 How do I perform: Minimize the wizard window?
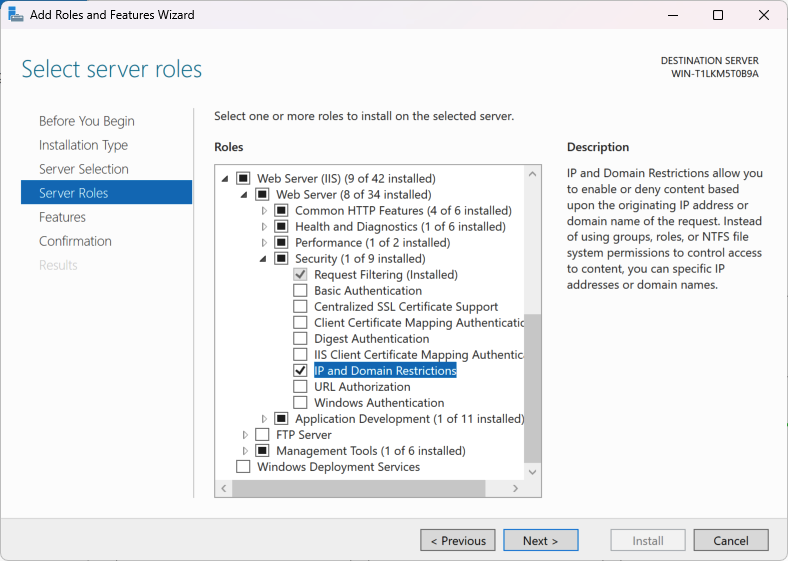click(x=673, y=15)
